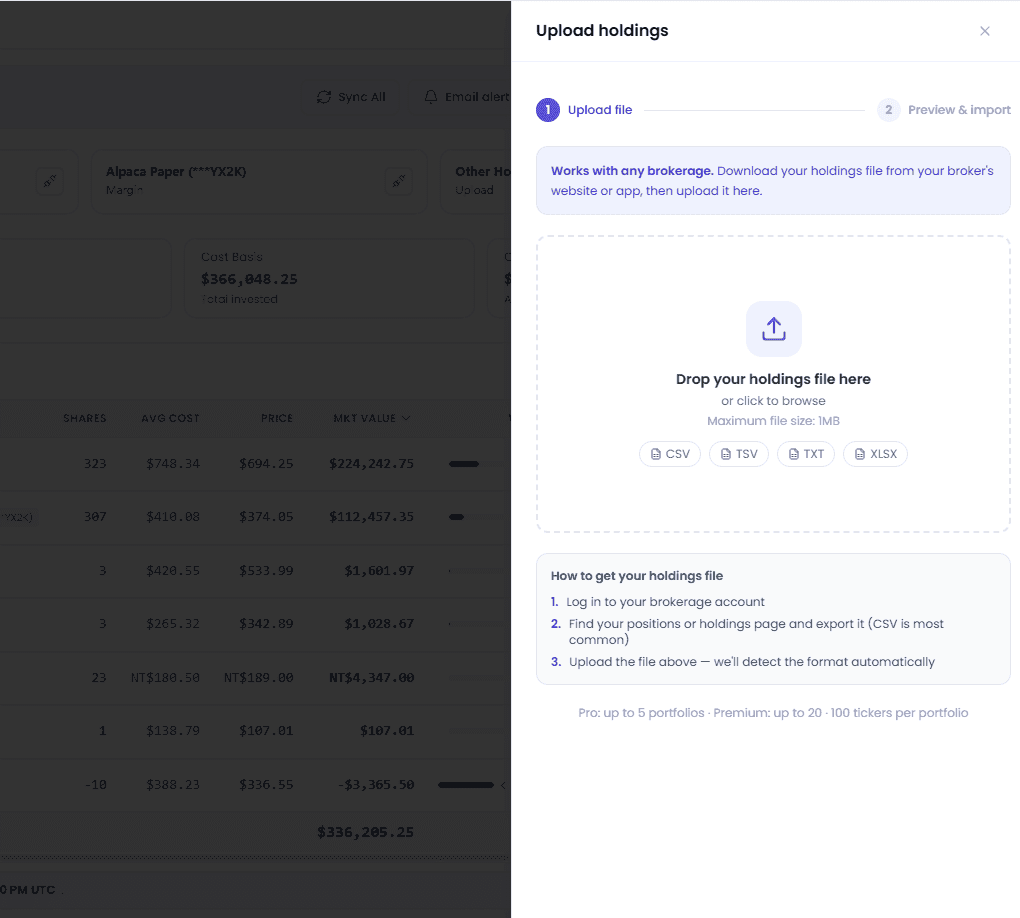1020x918 pixels.
Task: Click the 'Works with any brokerage.' notice
Action: (773, 181)
